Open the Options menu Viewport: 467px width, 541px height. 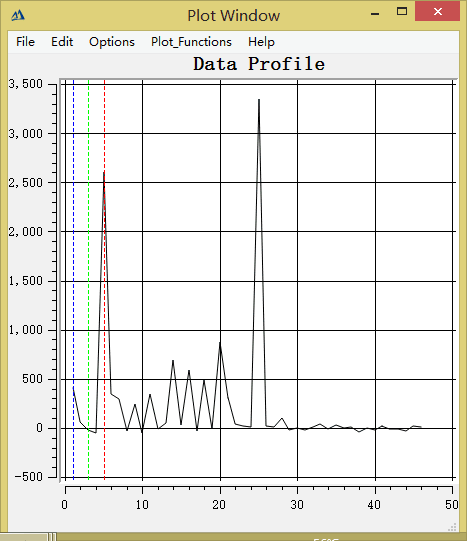click(x=112, y=42)
